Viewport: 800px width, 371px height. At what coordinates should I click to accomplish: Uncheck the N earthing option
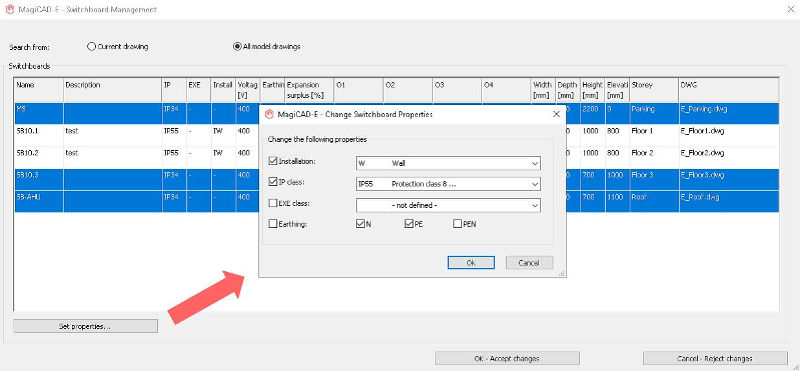(361, 224)
